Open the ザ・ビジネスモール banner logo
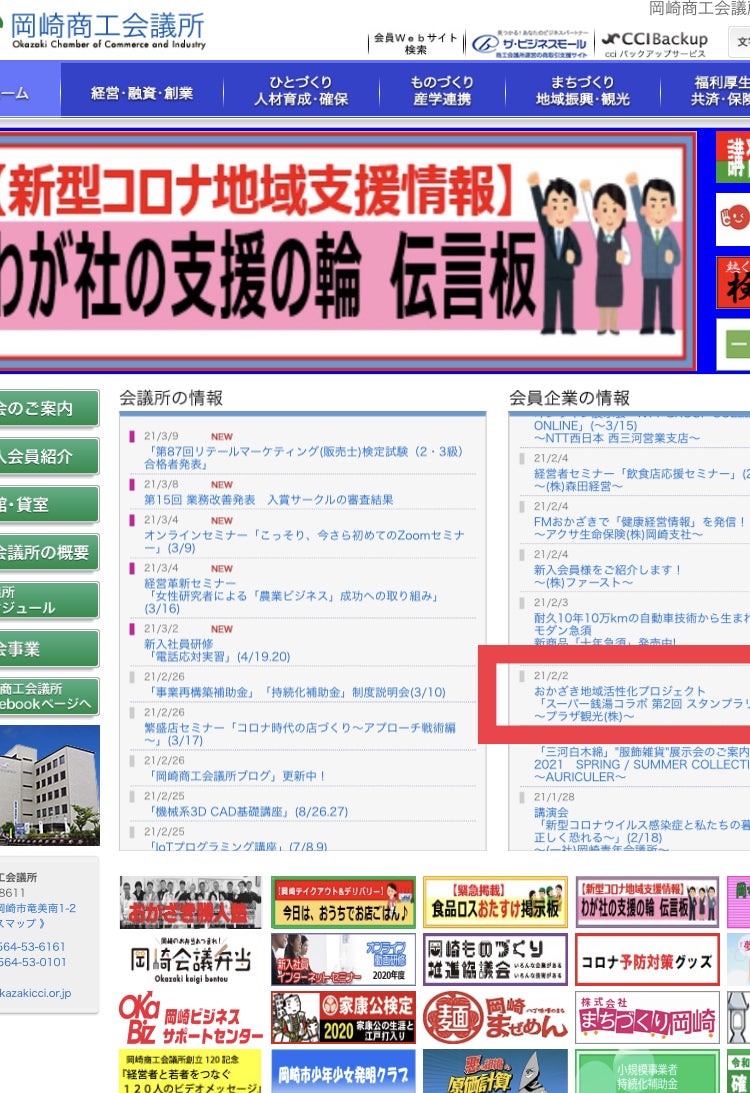This screenshot has height=1093, width=750. [530, 42]
